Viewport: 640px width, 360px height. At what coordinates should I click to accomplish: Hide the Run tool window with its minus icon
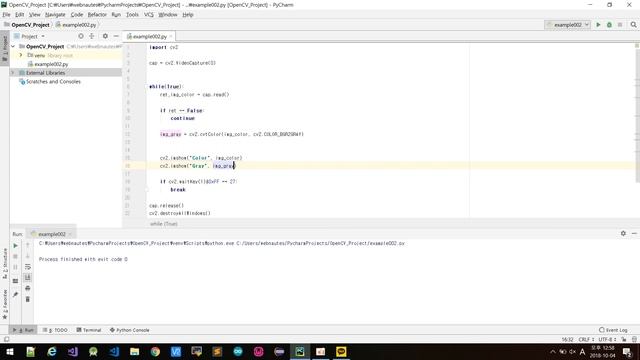634,233
